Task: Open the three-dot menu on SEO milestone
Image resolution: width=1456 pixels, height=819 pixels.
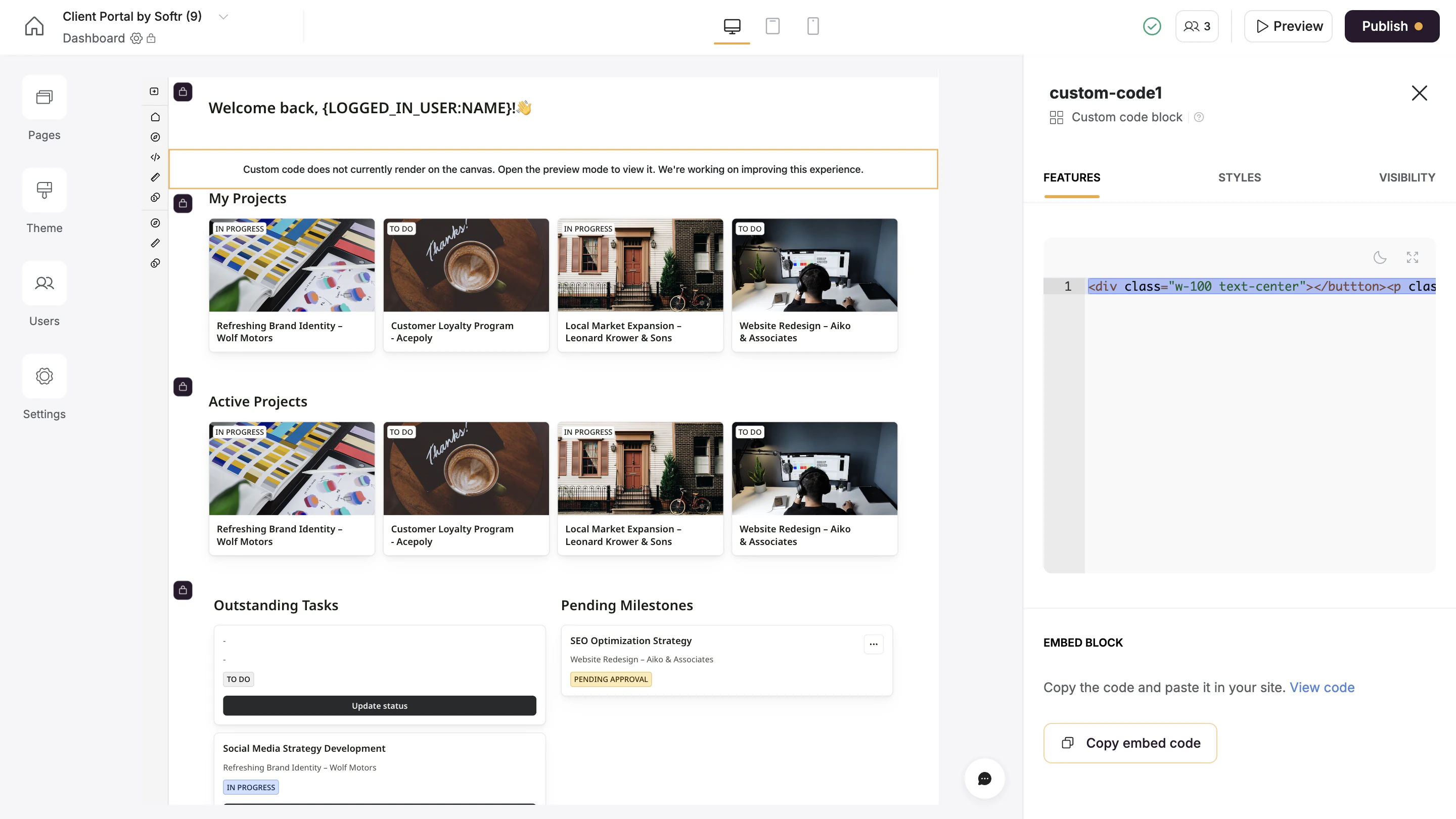Action: point(873,644)
